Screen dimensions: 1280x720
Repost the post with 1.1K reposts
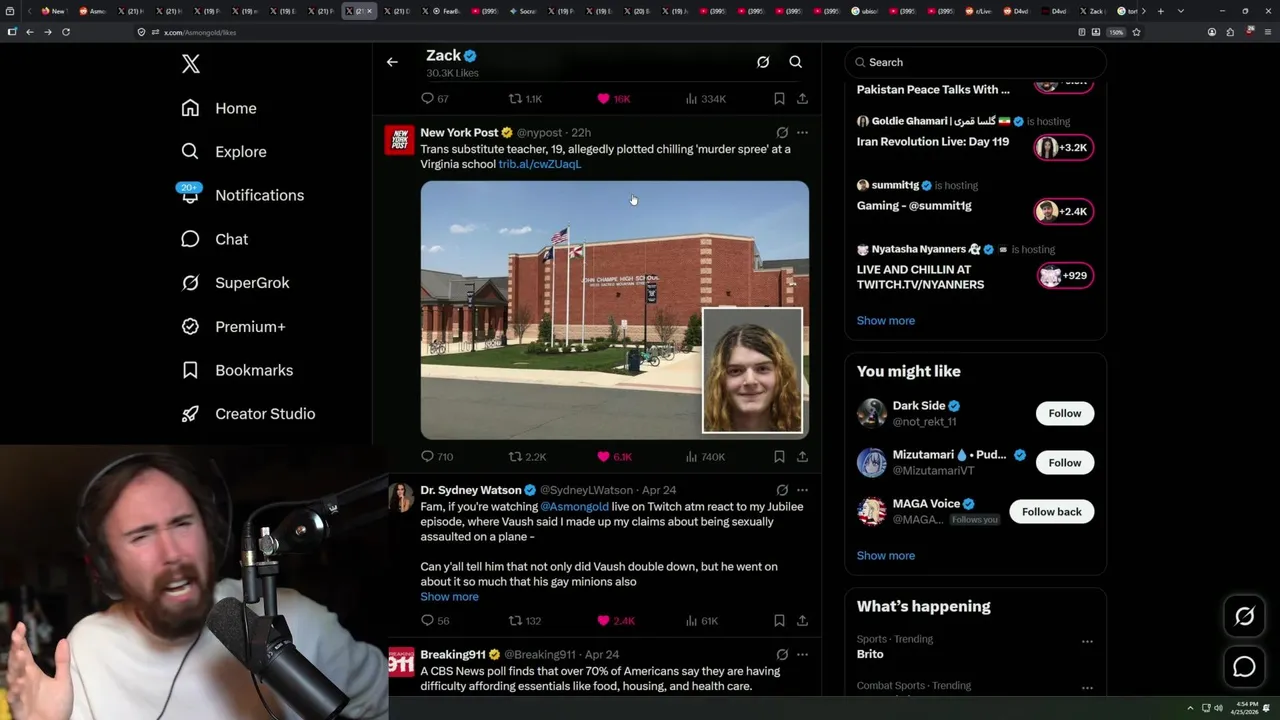coord(525,99)
